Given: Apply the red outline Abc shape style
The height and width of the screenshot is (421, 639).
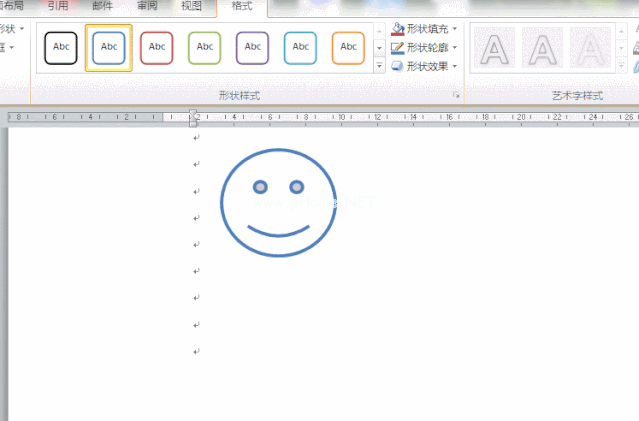Looking at the screenshot, I should pos(157,47).
